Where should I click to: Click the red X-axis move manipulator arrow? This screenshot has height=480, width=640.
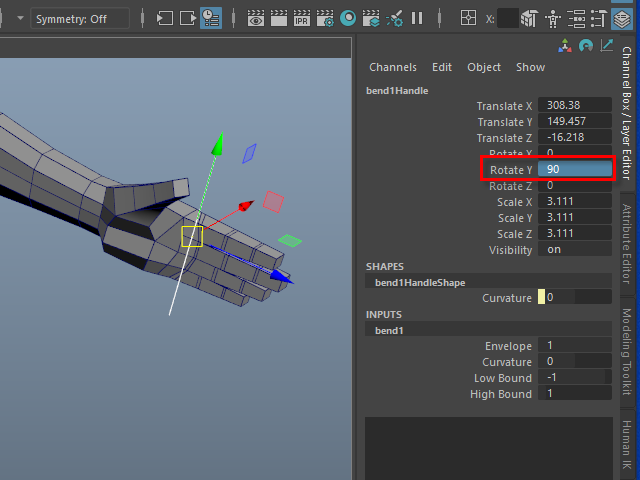pyautogui.click(x=245, y=206)
